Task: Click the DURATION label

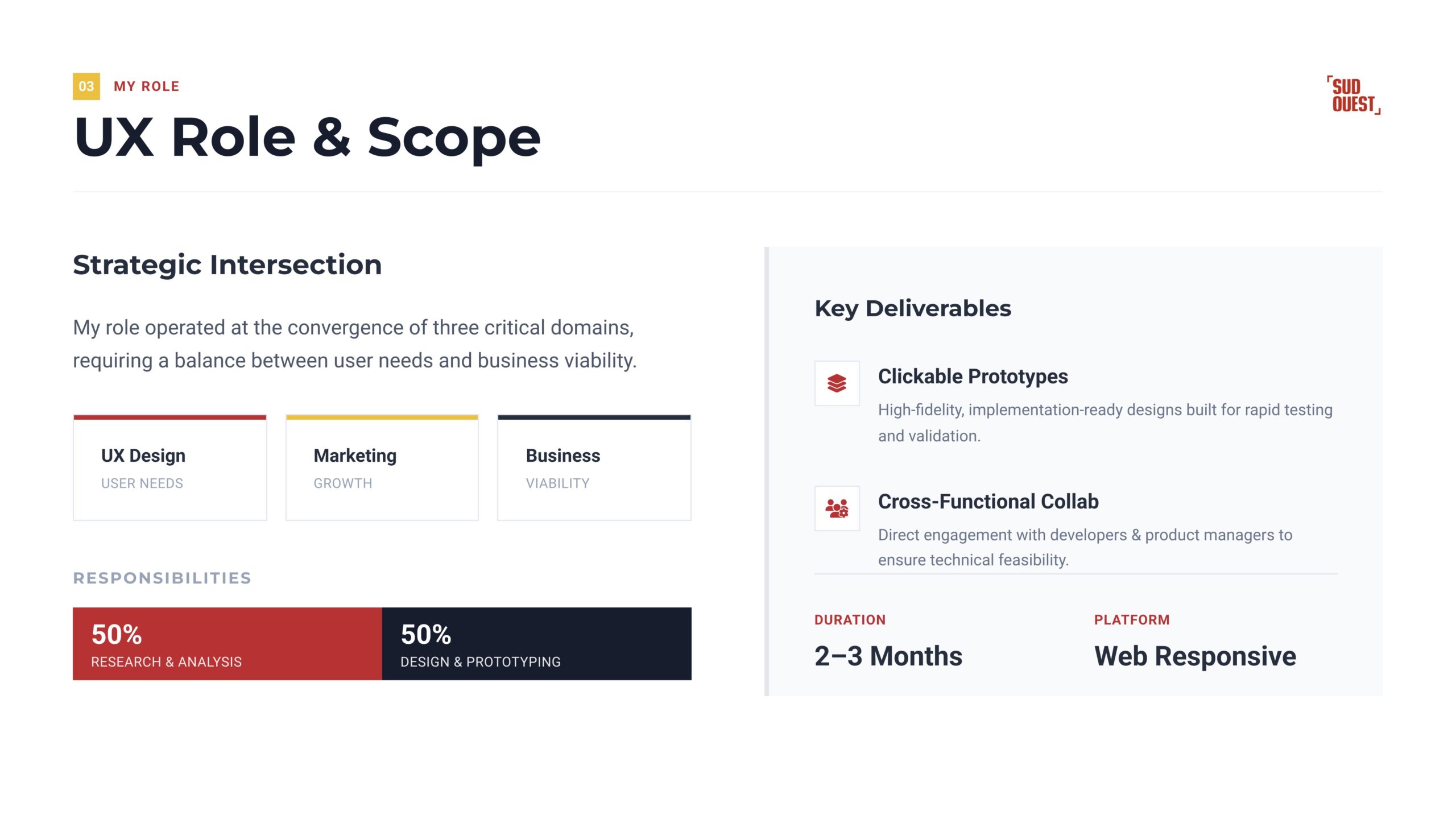Action: point(850,620)
